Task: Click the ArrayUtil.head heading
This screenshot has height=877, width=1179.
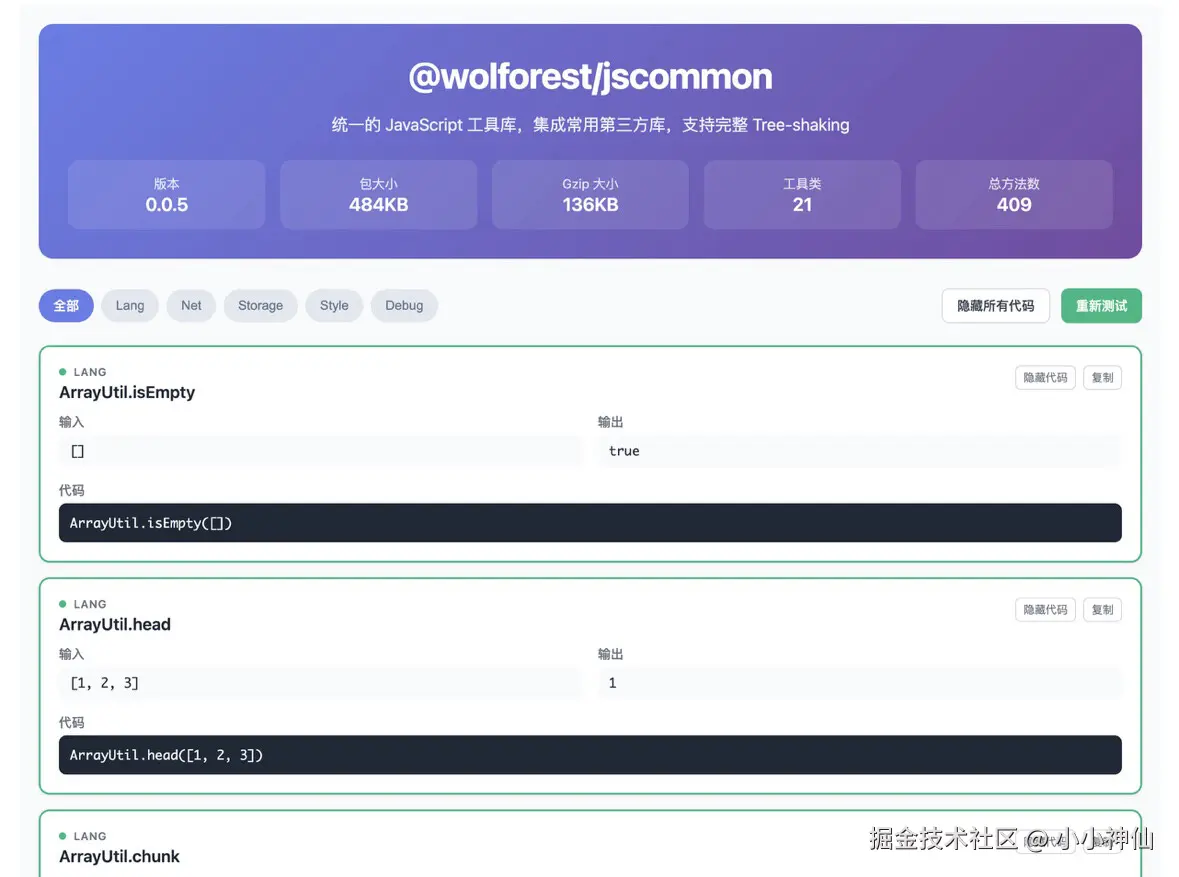Action: pos(115,624)
